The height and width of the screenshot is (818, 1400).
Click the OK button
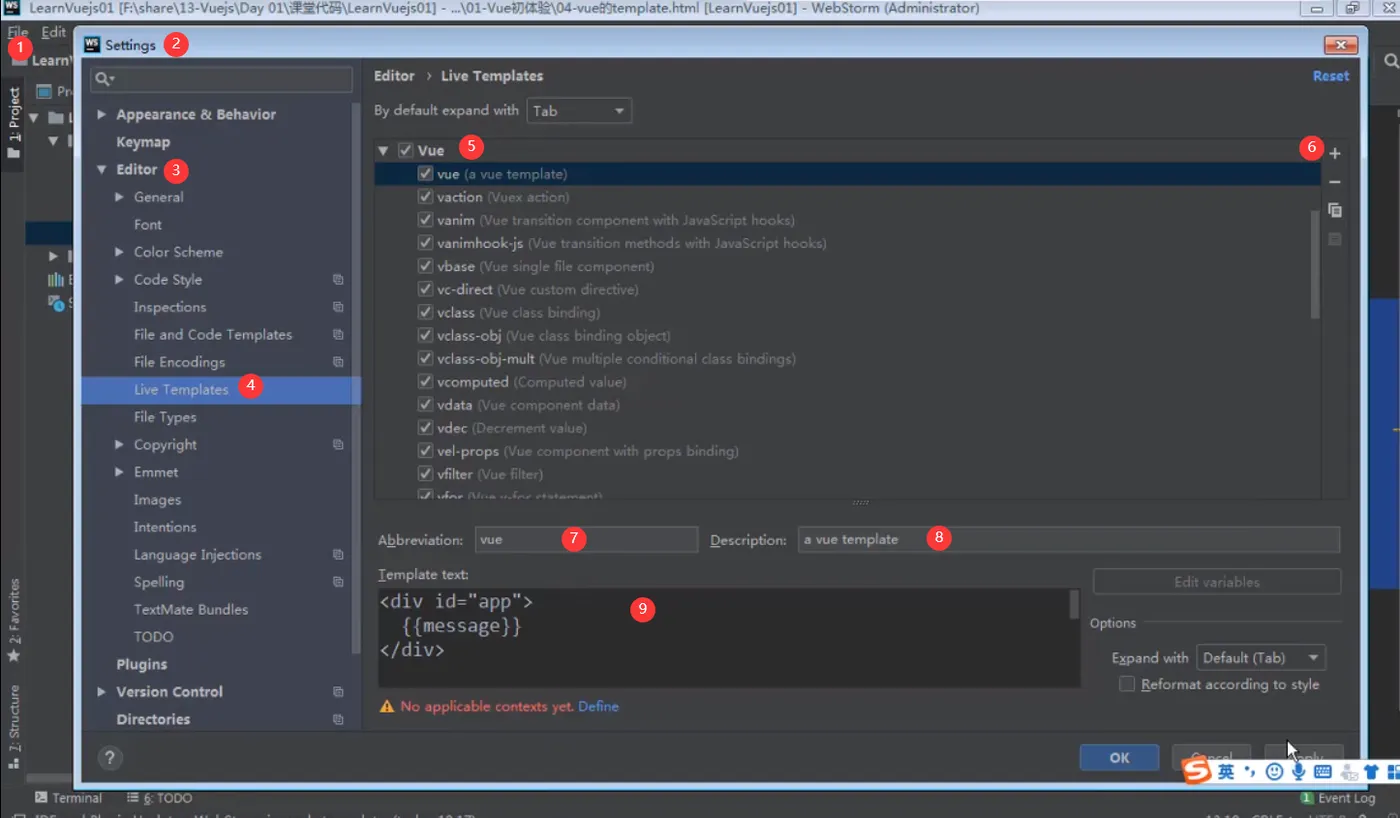click(x=1119, y=757)
